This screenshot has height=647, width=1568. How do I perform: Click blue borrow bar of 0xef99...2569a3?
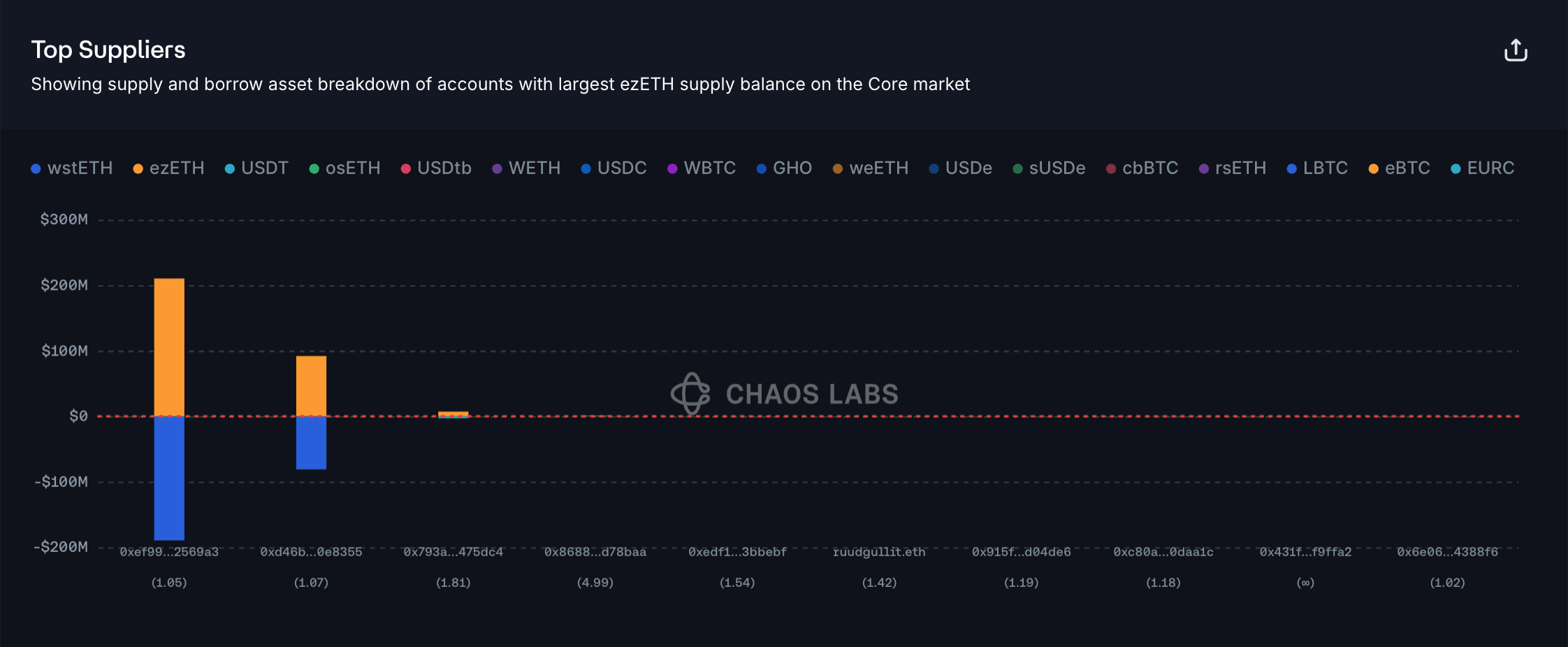pos(169,478)
